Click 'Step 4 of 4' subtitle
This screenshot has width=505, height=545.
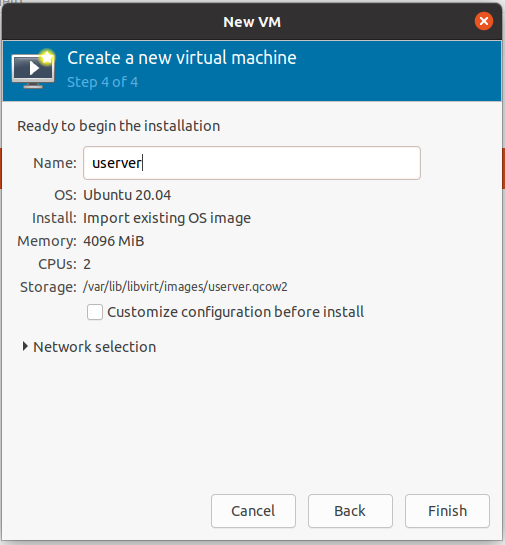pyautogui.click(x=103, y=82)
